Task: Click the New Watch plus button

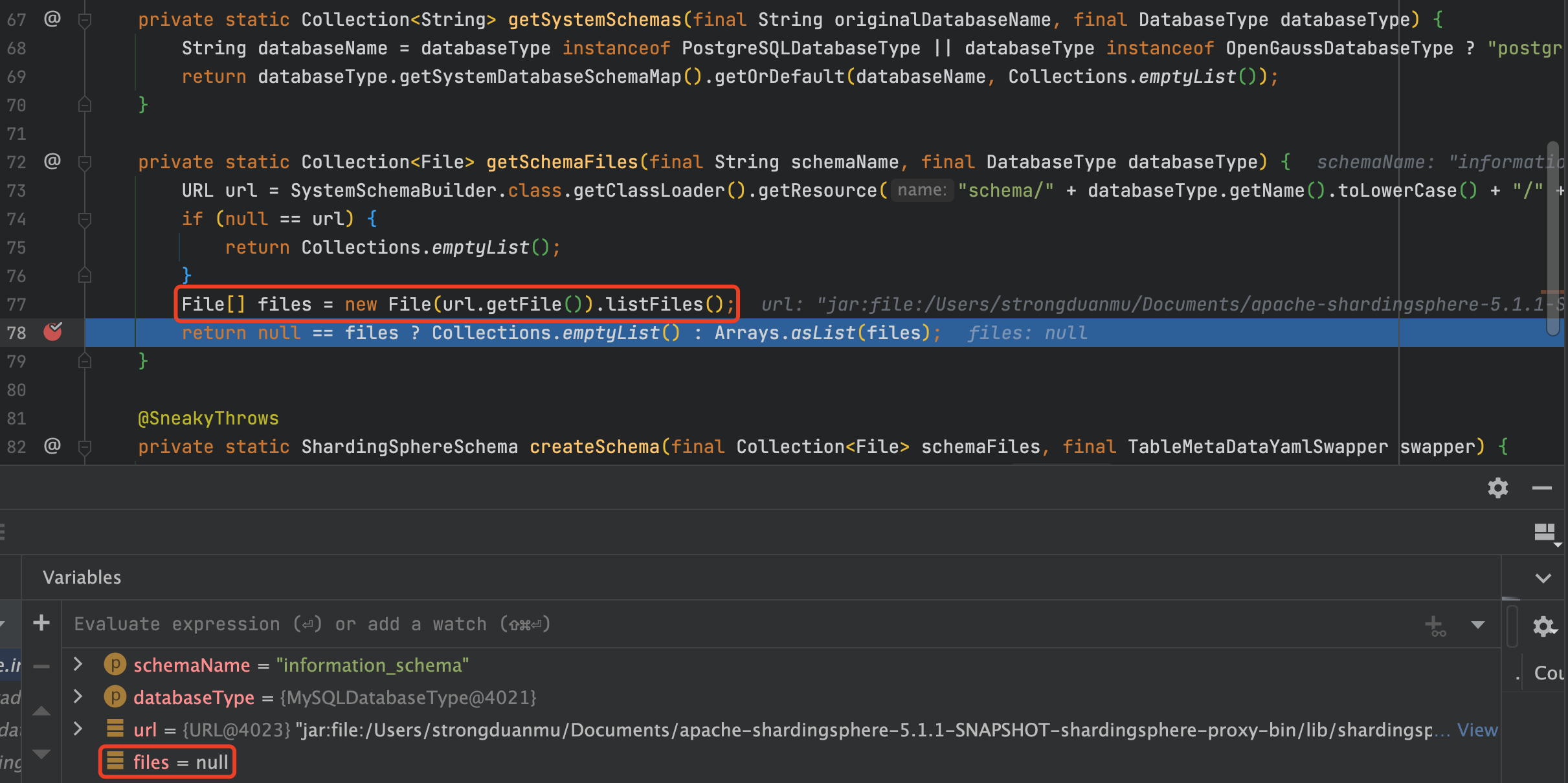Action: pyautogui.click(x=41, y=623)
